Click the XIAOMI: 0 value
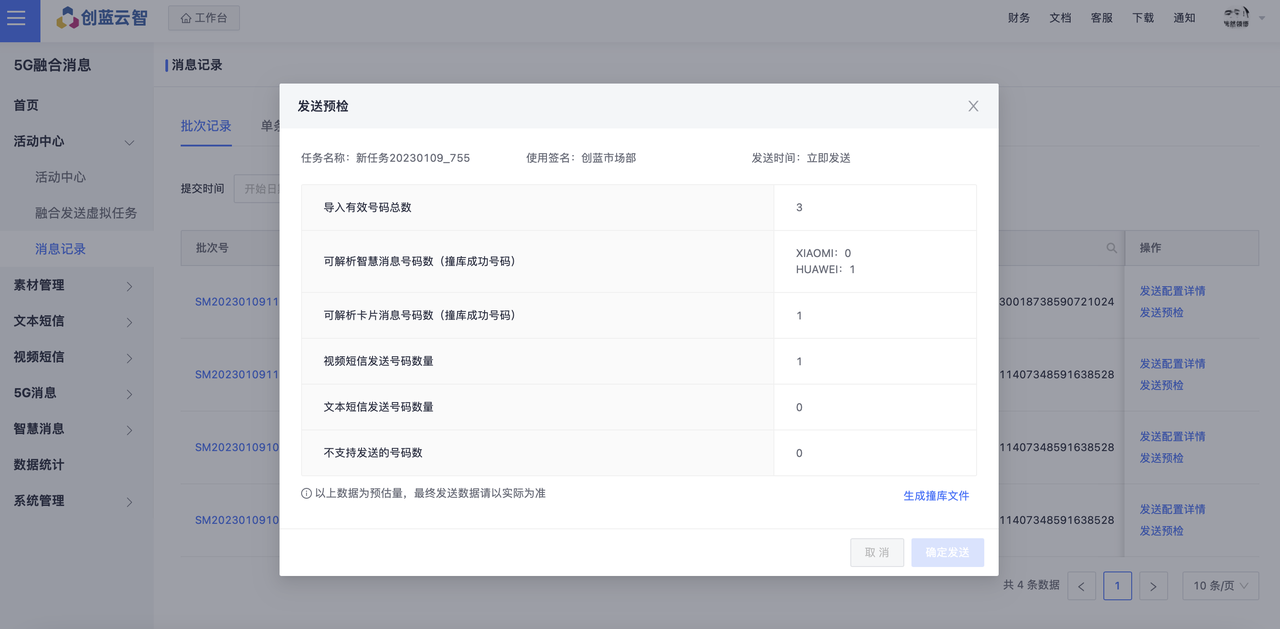This screenshot has height=629, width=1280. coord(823,254)
